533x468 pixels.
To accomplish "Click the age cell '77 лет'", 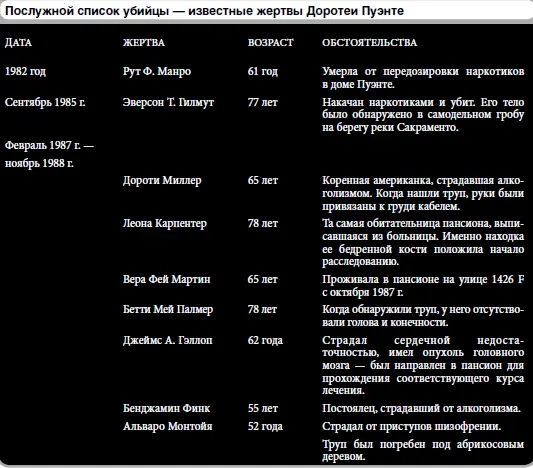I will [x=263, y=102].
